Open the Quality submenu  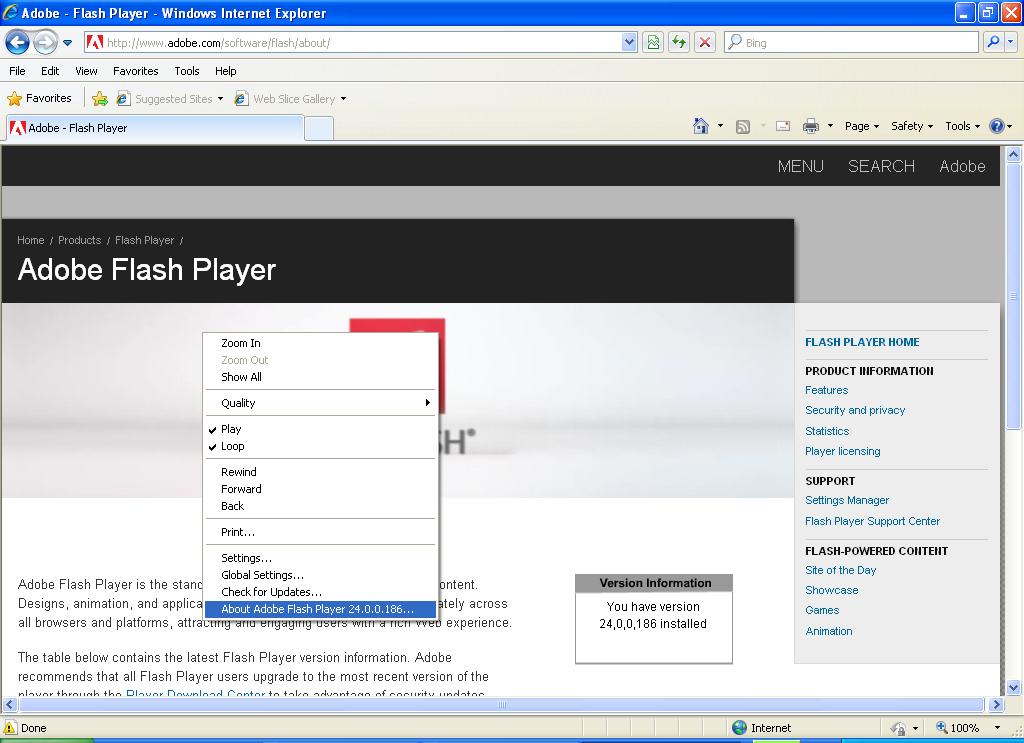pos(320,403)
